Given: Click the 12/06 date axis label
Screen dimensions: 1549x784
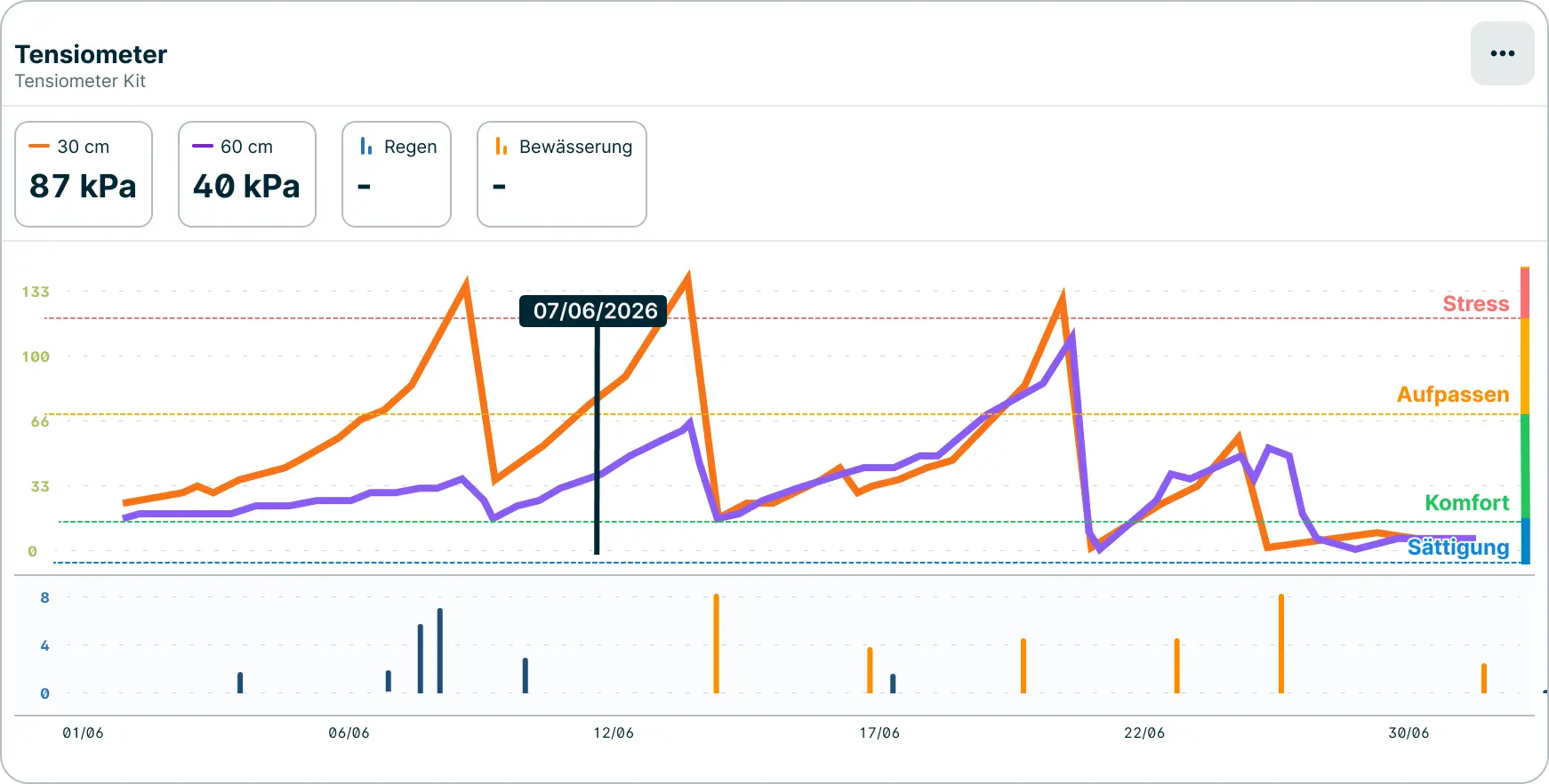Looking at the screenshot, I should [614, 732].
